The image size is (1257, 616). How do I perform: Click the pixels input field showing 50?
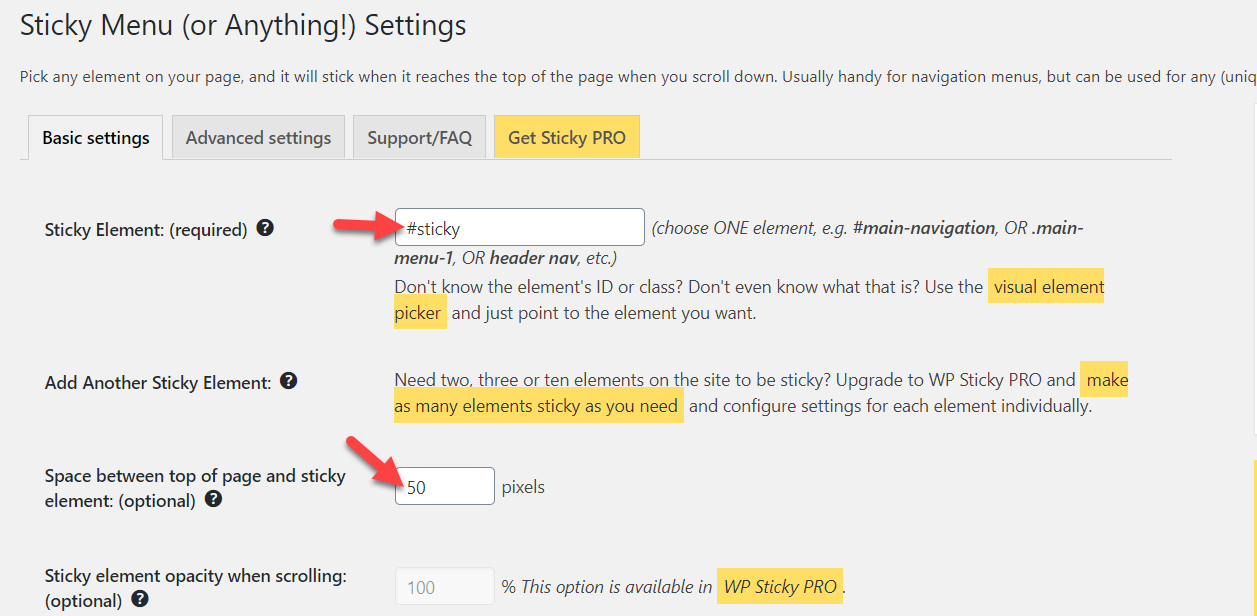tap(445, 486)
